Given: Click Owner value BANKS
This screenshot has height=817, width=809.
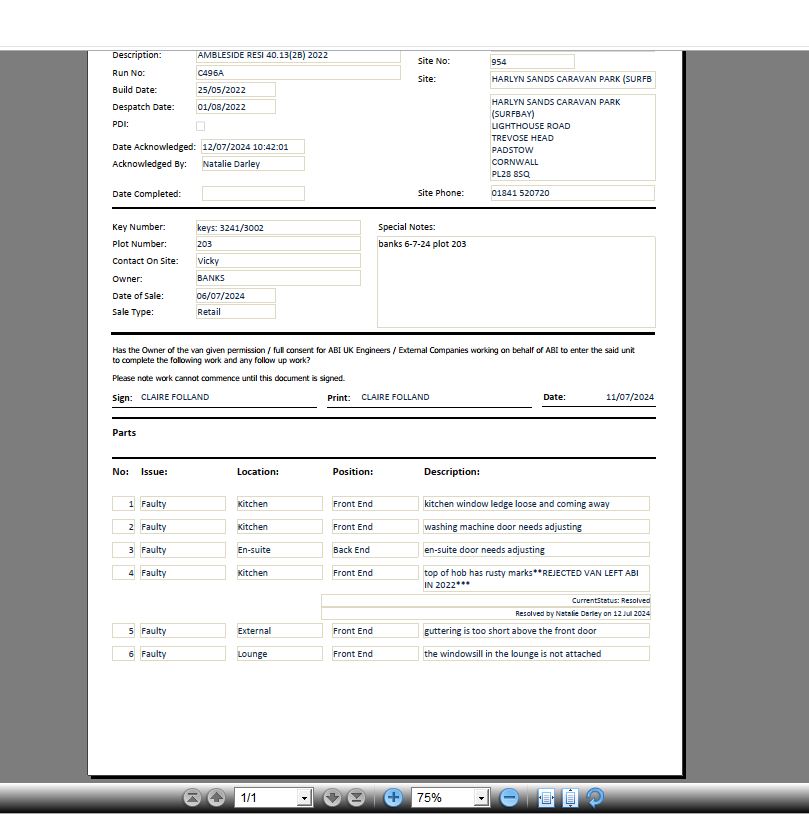Looking at the screenshot, I should pyautogui.click(x=278, y=278).
